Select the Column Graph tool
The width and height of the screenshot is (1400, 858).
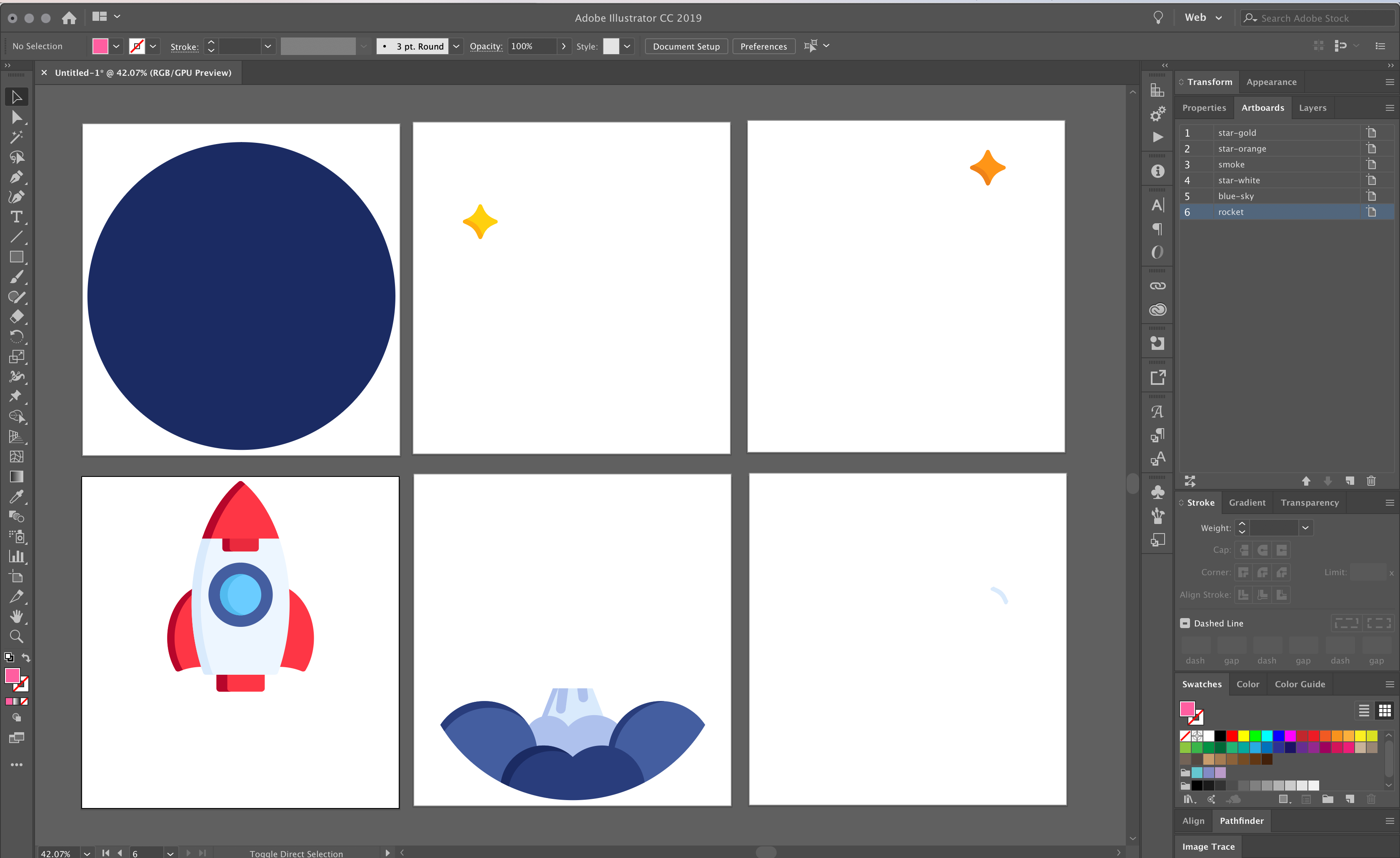point(17,556)
